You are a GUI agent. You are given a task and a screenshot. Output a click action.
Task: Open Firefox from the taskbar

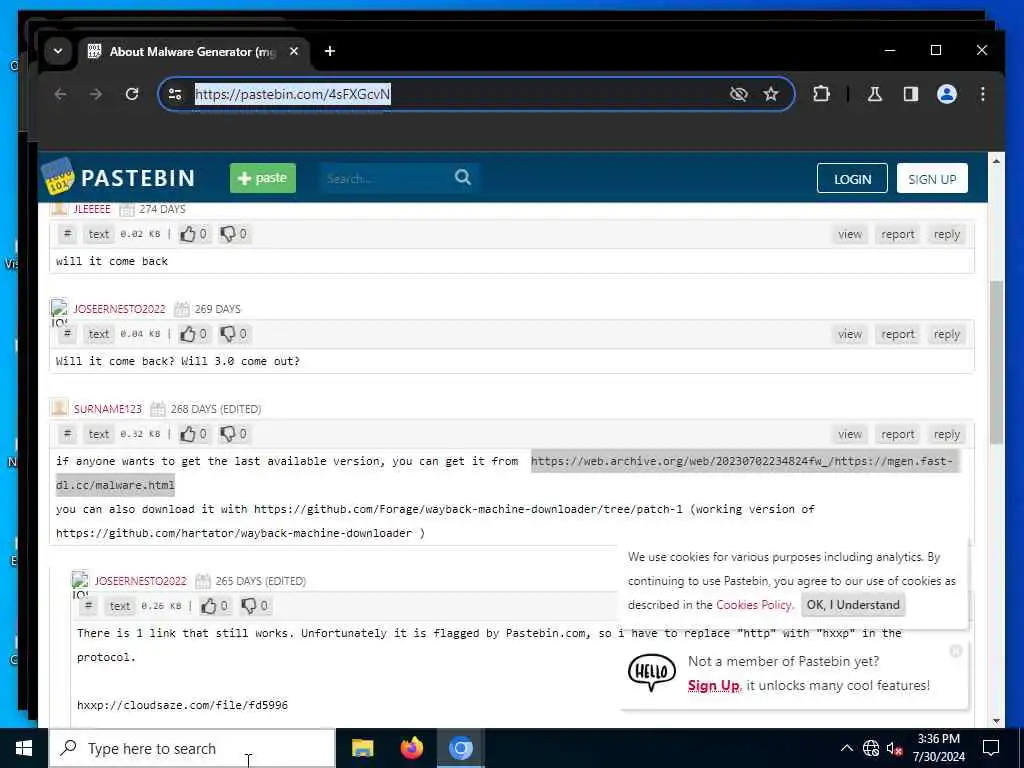(x=411, y=748)
